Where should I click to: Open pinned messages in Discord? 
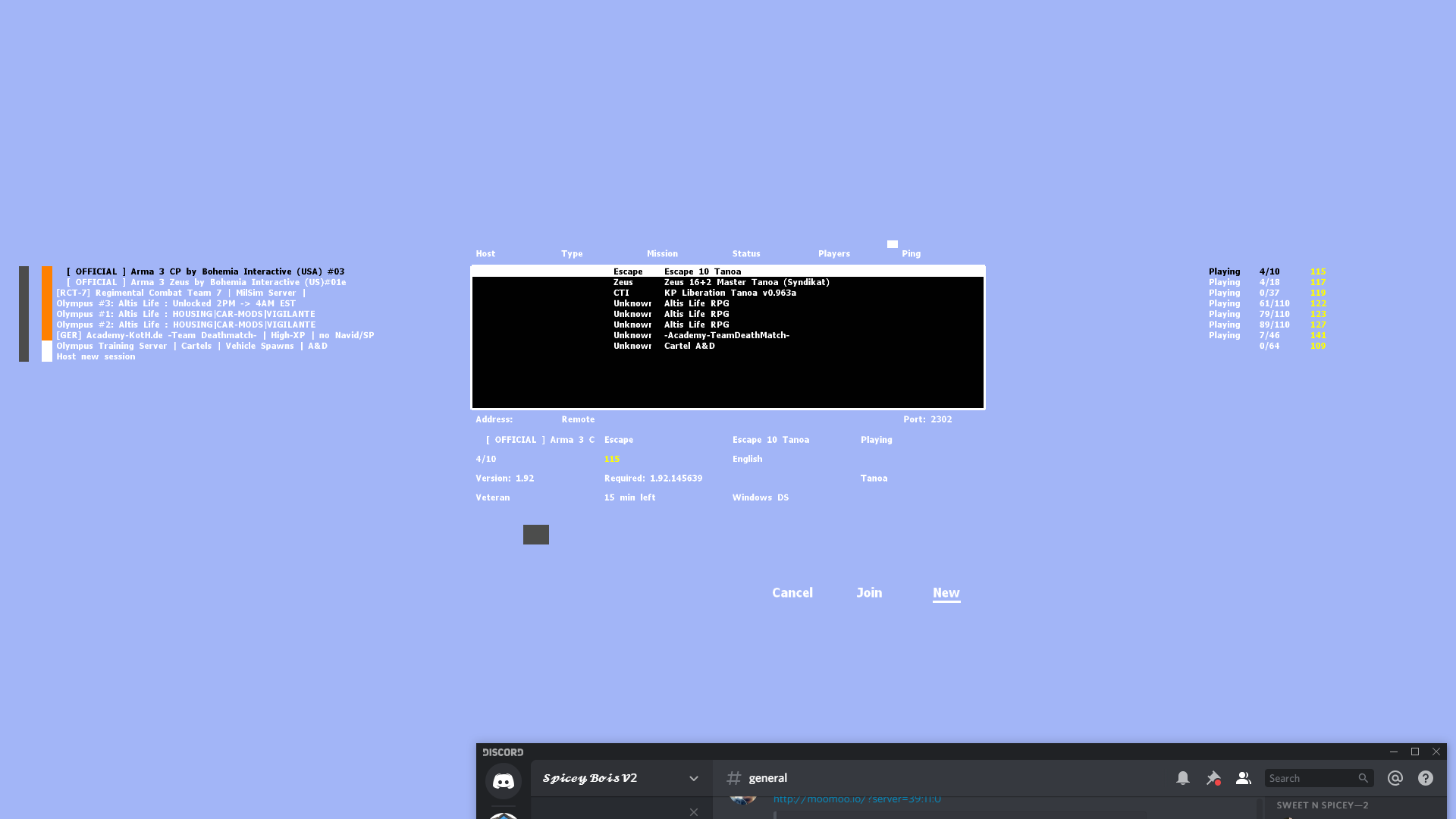1213,778
